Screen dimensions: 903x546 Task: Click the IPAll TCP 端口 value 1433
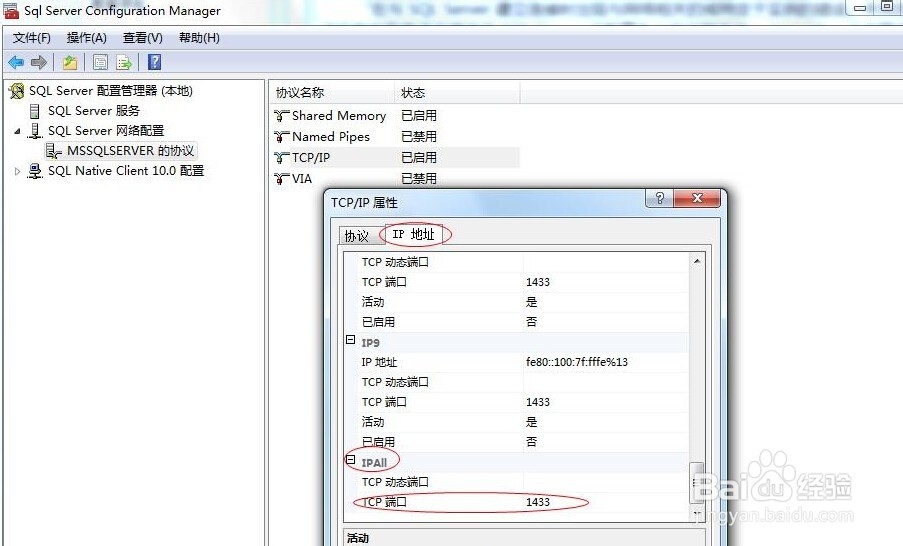pos(538,502)
